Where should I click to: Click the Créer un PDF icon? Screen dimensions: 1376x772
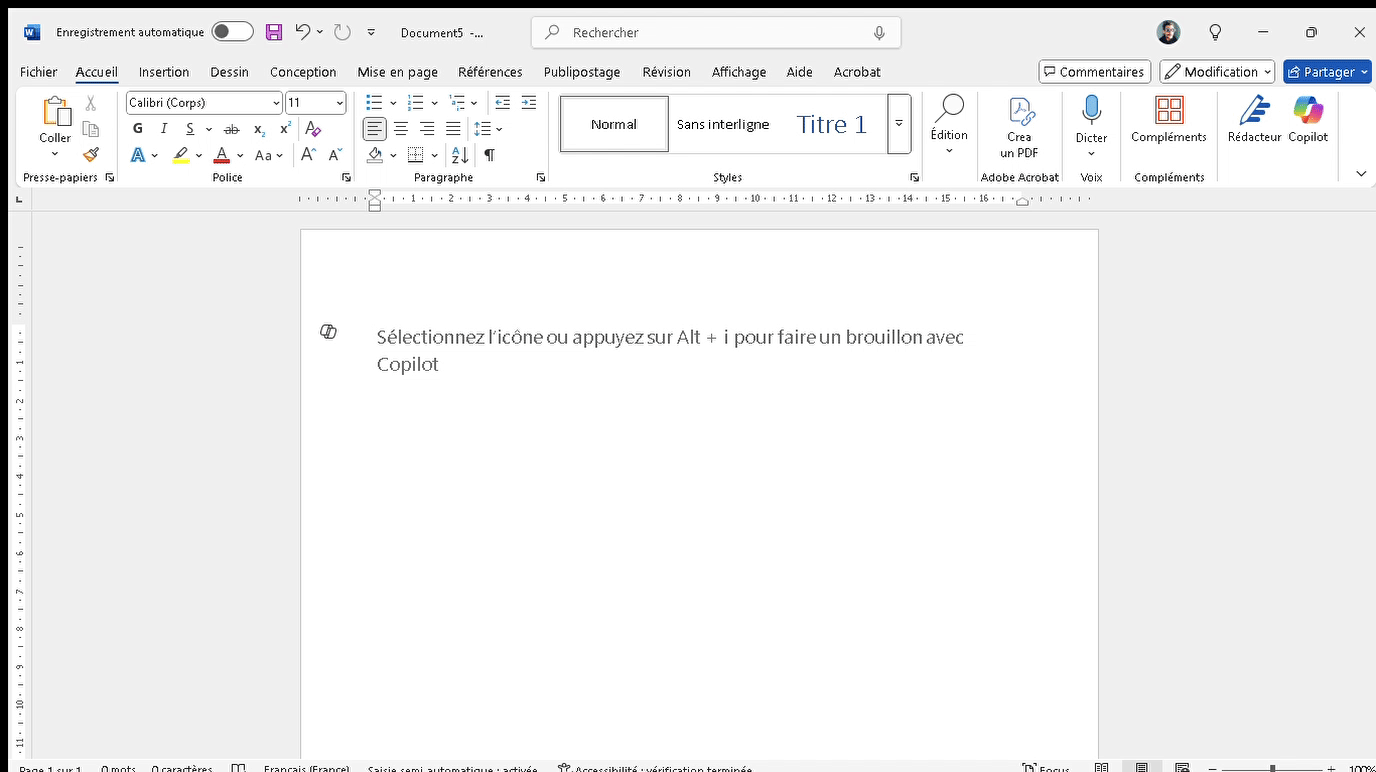[1019, 111]
